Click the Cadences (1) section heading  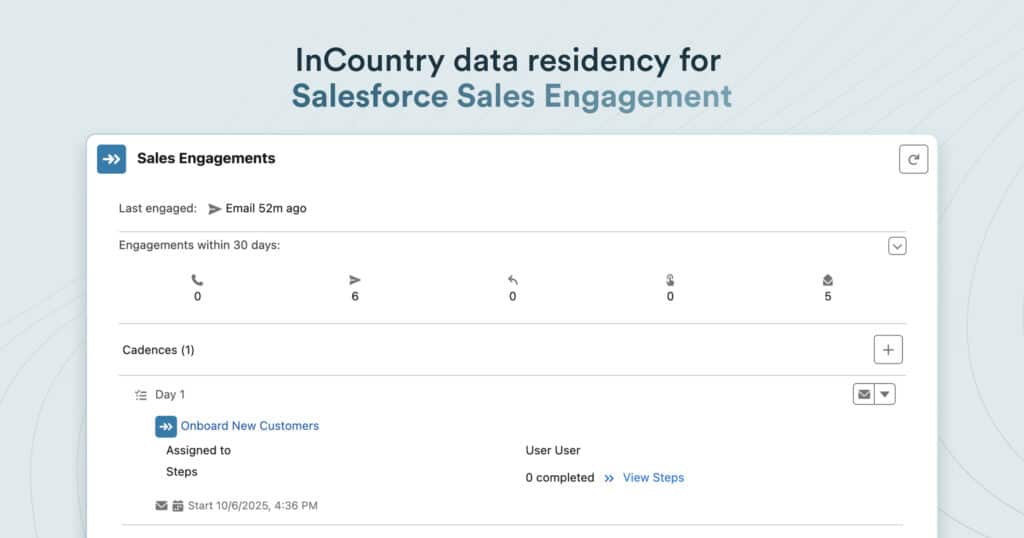[158, 350]
